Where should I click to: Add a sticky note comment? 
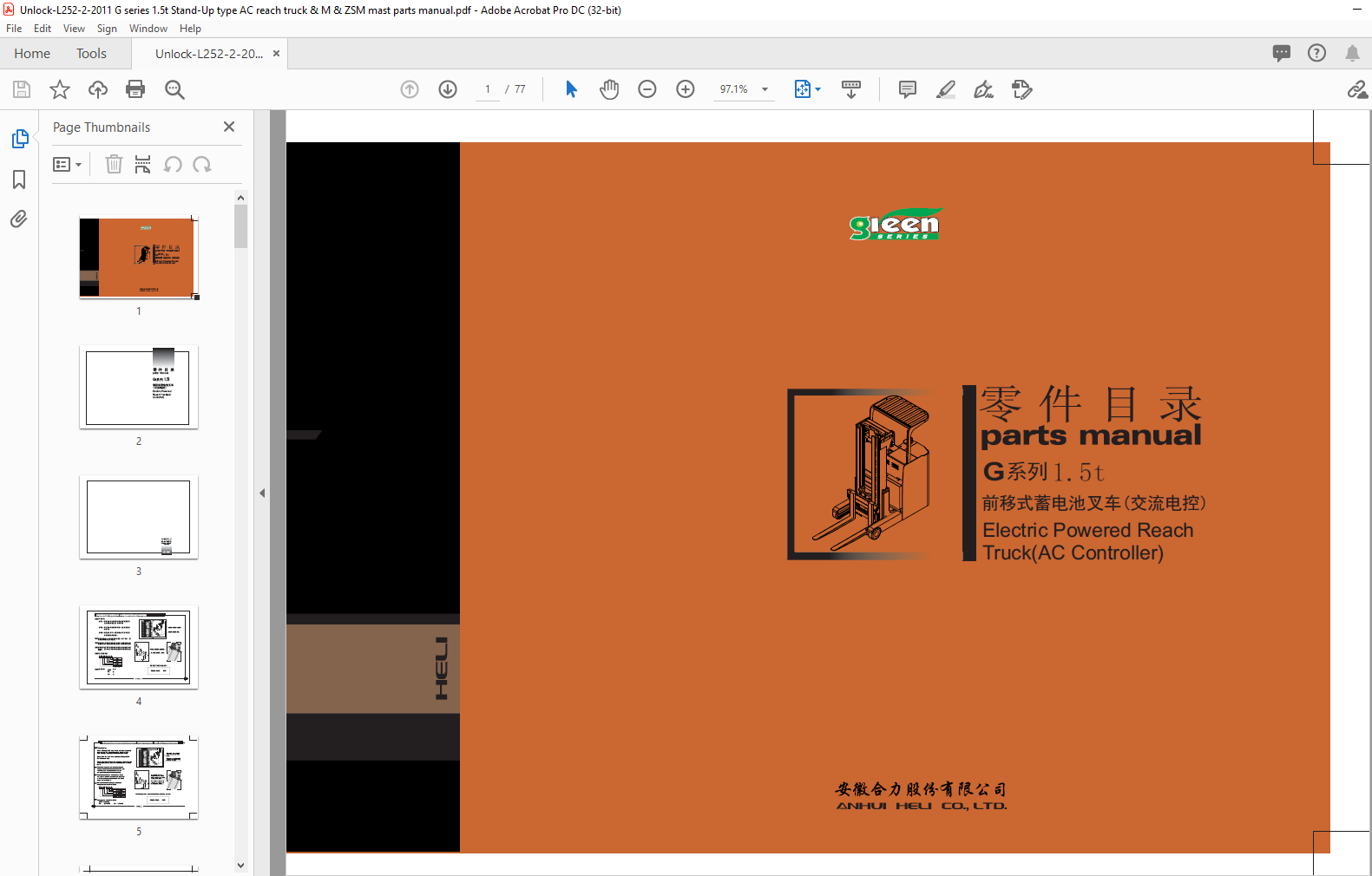908,89
